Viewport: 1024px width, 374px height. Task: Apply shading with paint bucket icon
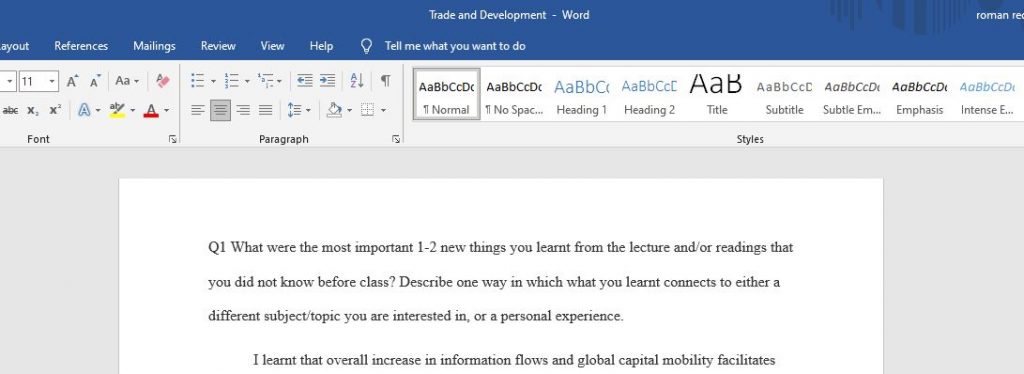coord(334,110)
